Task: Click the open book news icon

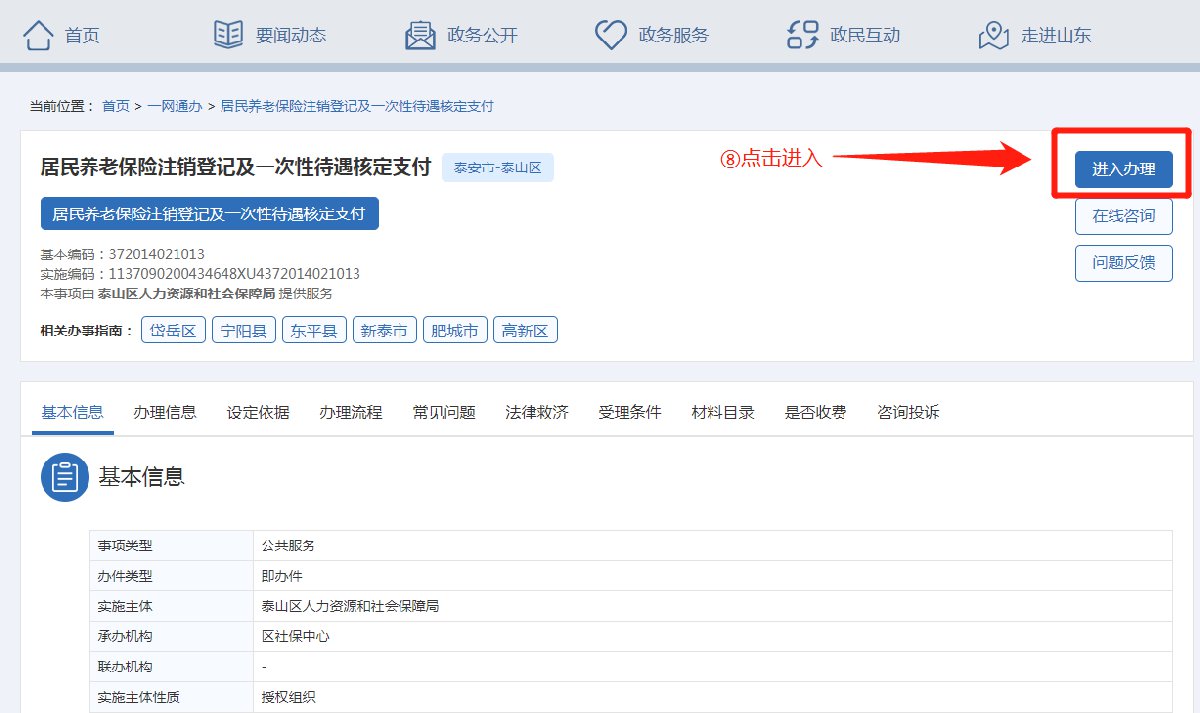Action: click(228, 35)
